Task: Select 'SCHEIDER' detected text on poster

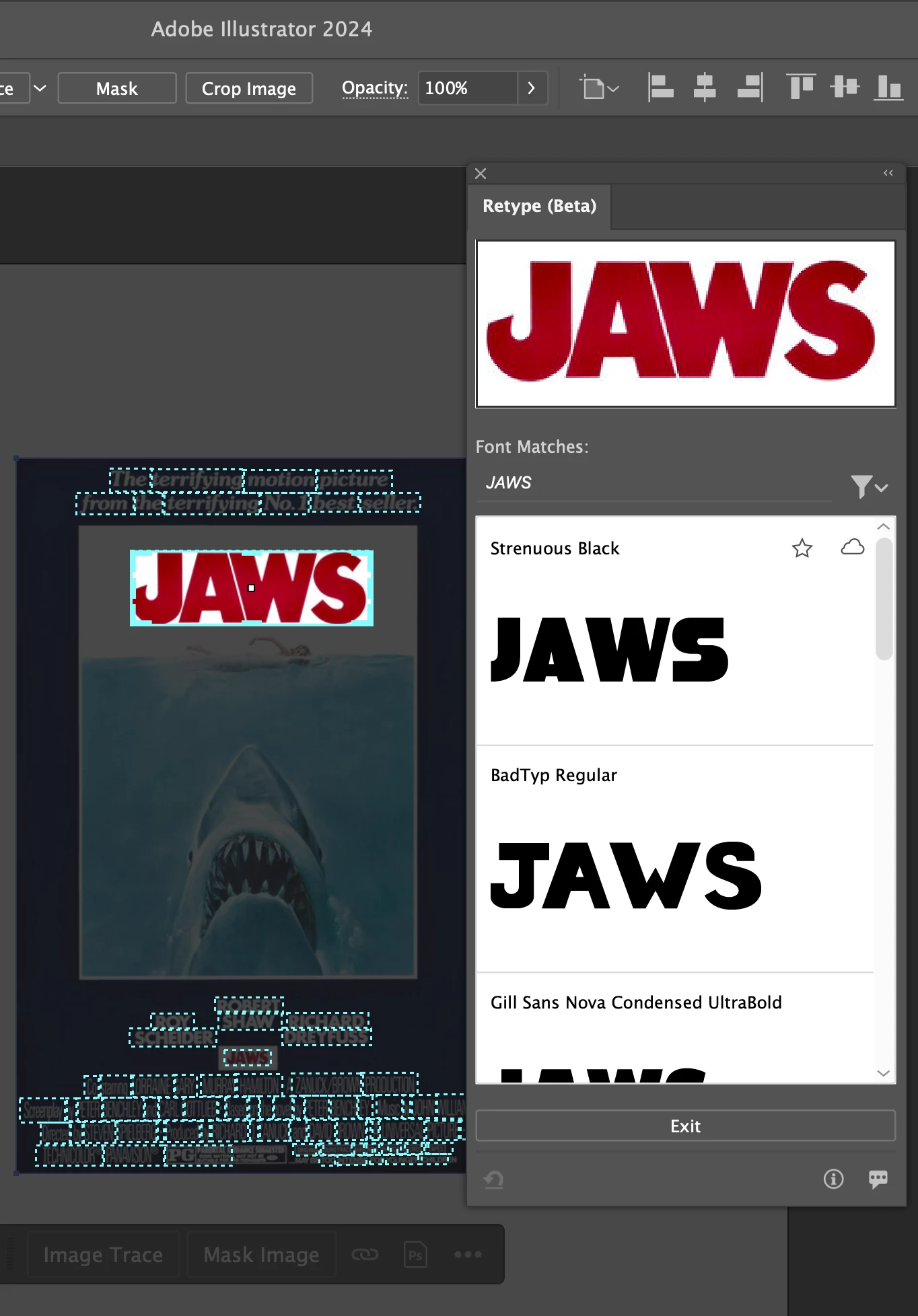Action: tap(173, 1037)
